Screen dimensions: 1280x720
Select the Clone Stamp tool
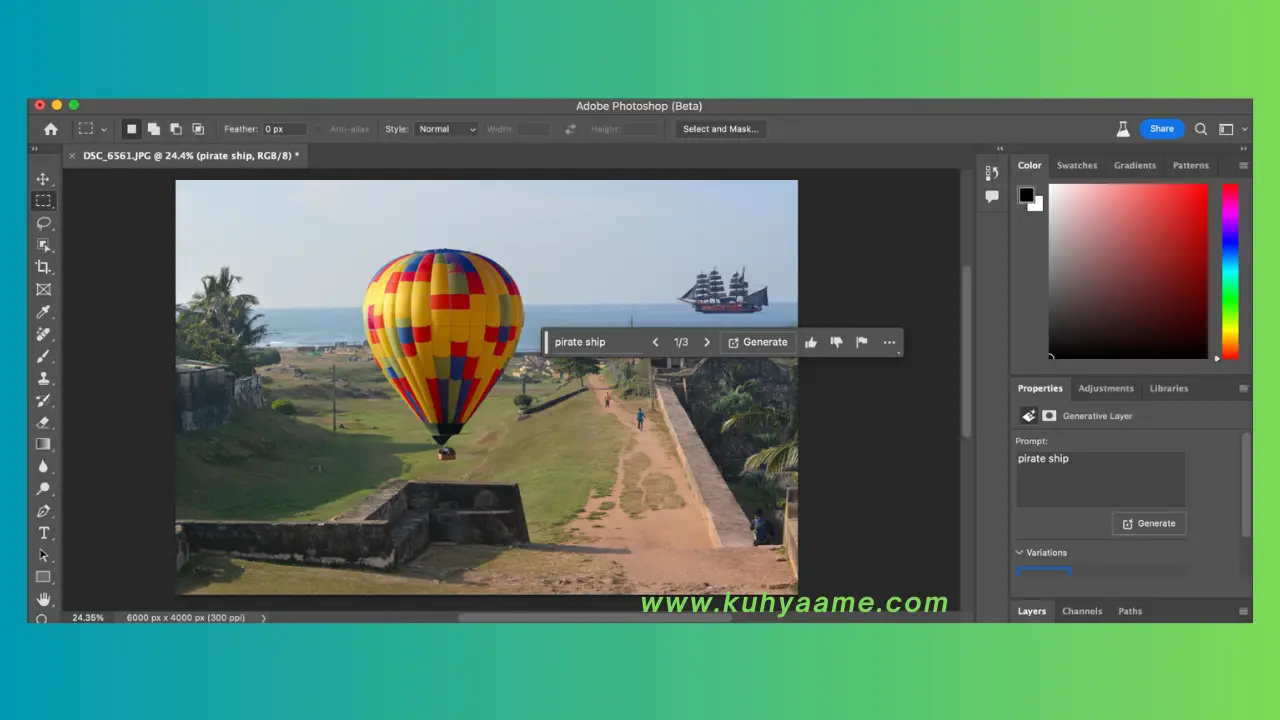point(43,378)
